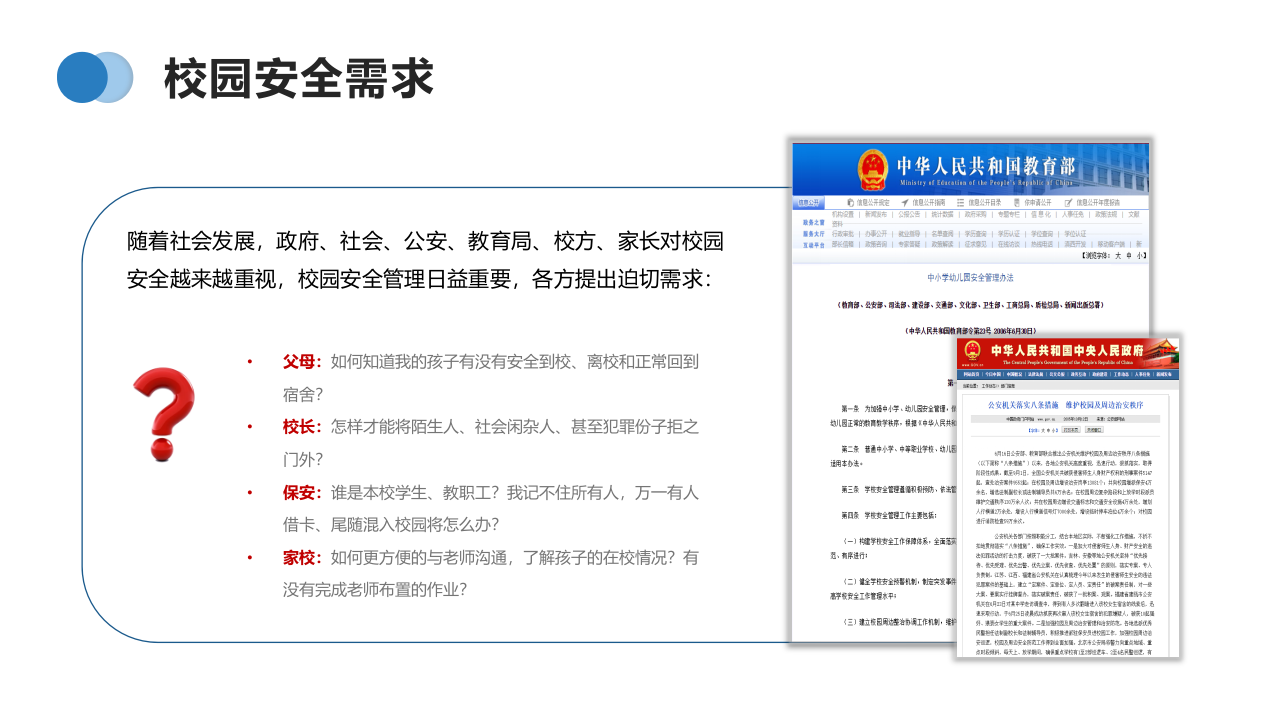
Task: Click the national emblem on the Central Government banner
Action: point(972,351)
